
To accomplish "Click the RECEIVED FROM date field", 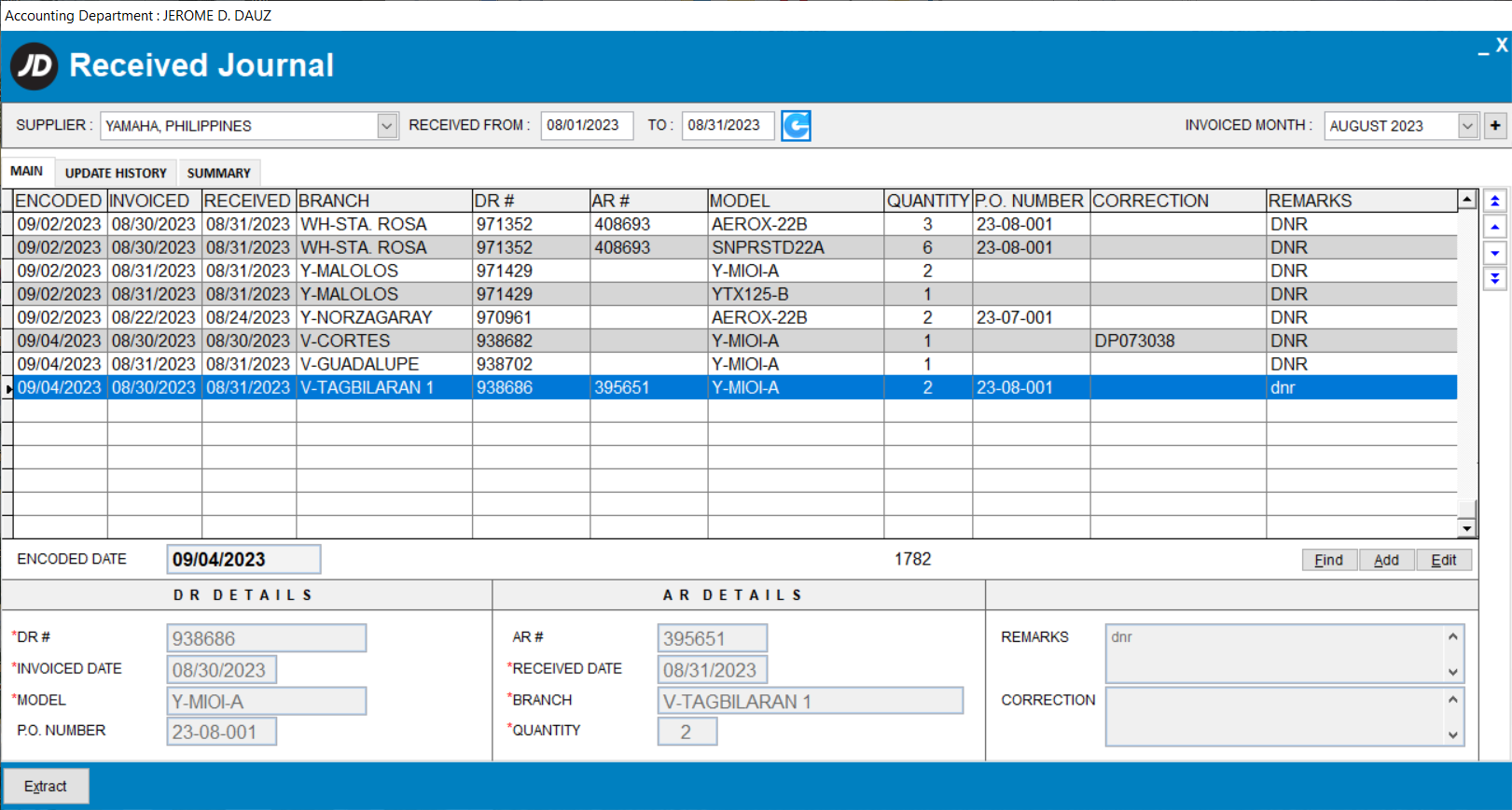I will [x=587, y=125].
